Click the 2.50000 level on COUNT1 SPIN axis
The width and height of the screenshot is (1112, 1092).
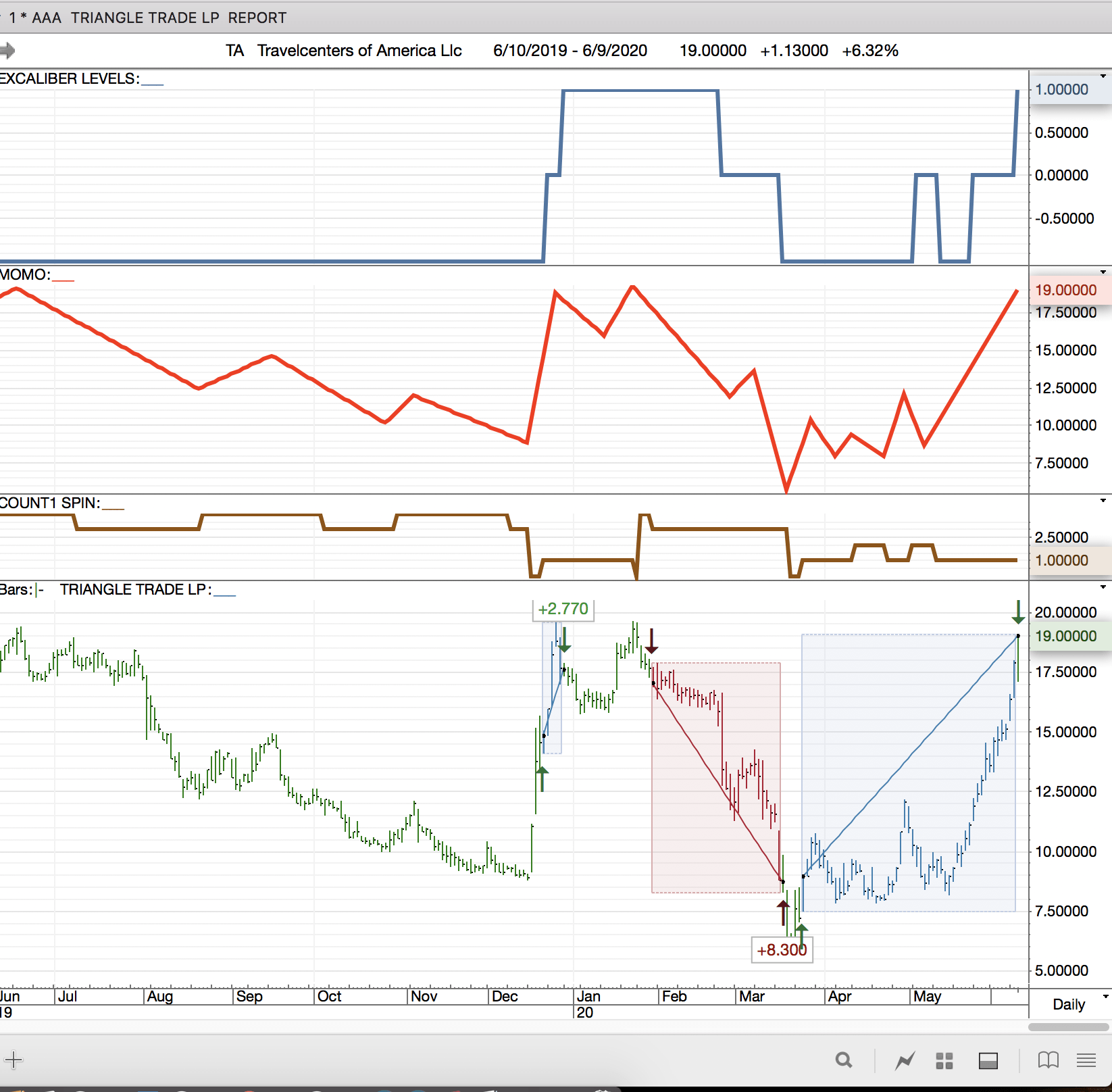click(x=1062, y=537)
